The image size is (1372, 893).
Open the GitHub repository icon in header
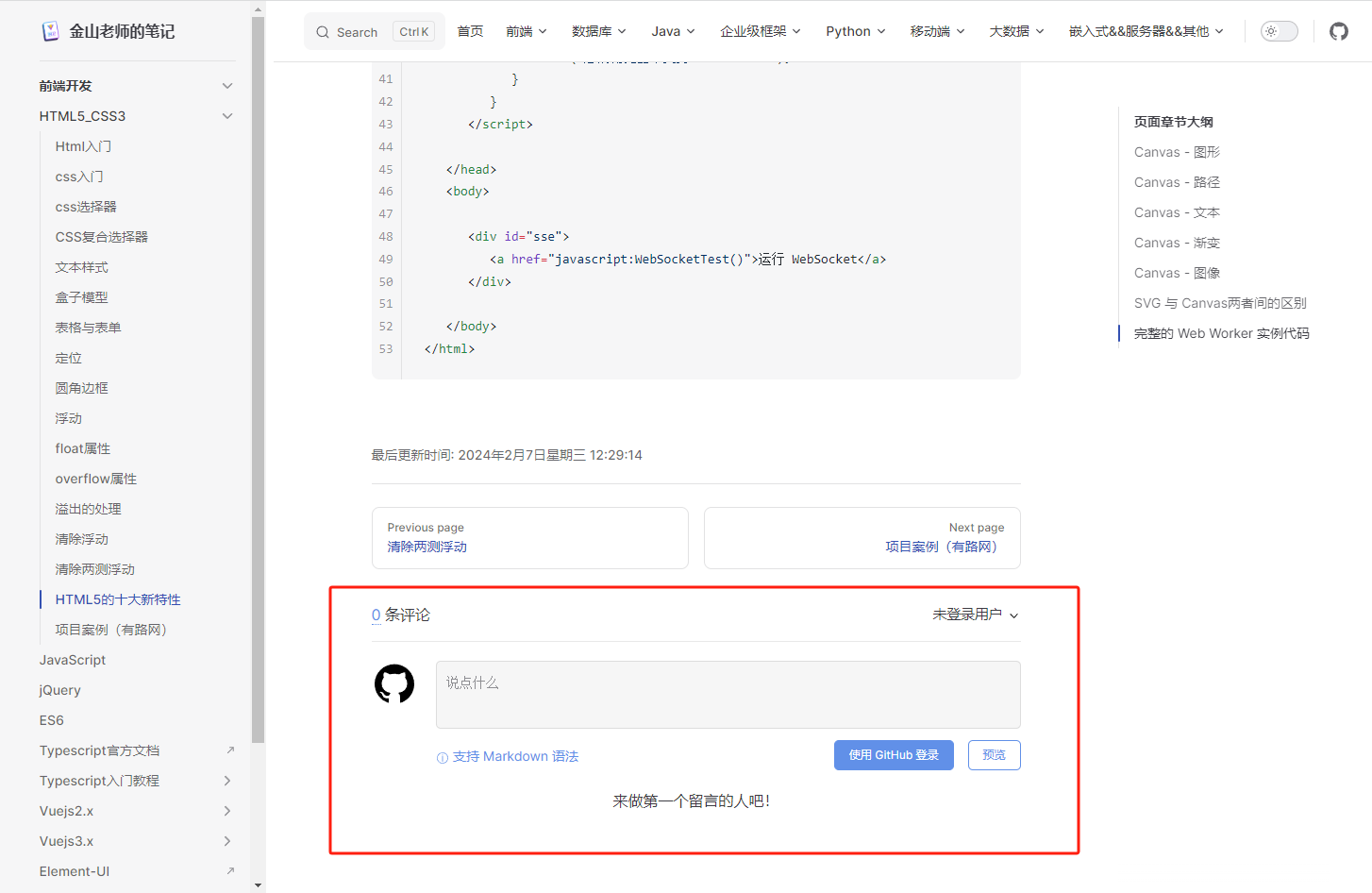click(x=1338, y=31)
